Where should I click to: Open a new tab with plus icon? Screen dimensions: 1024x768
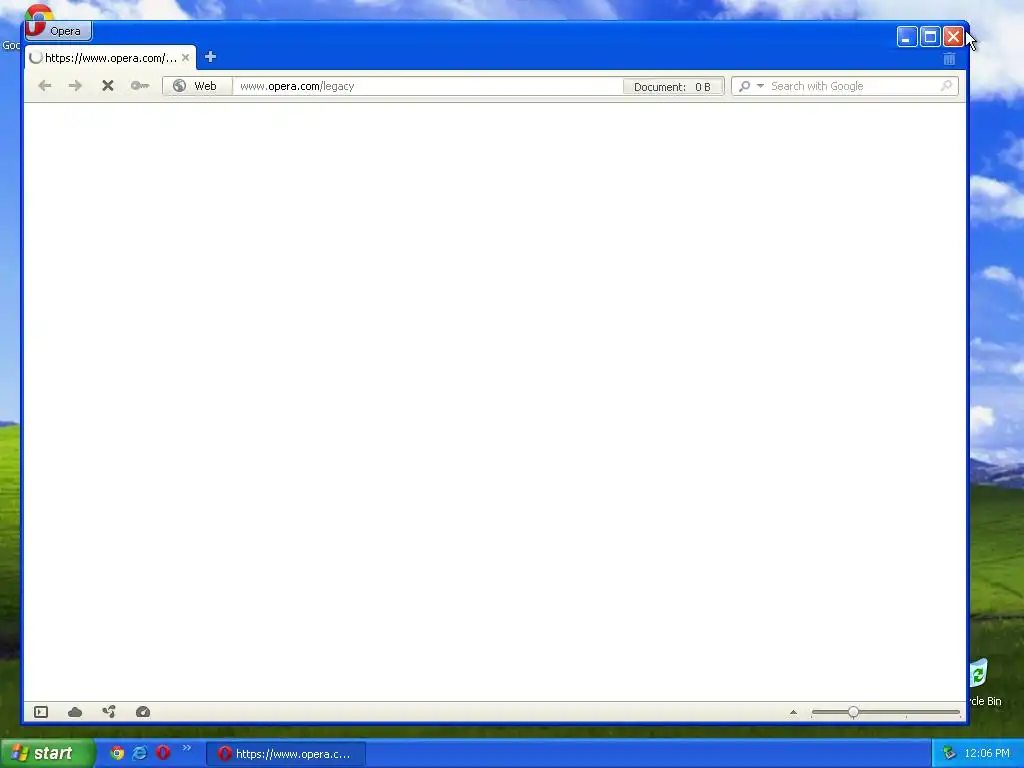click(210, 57)
